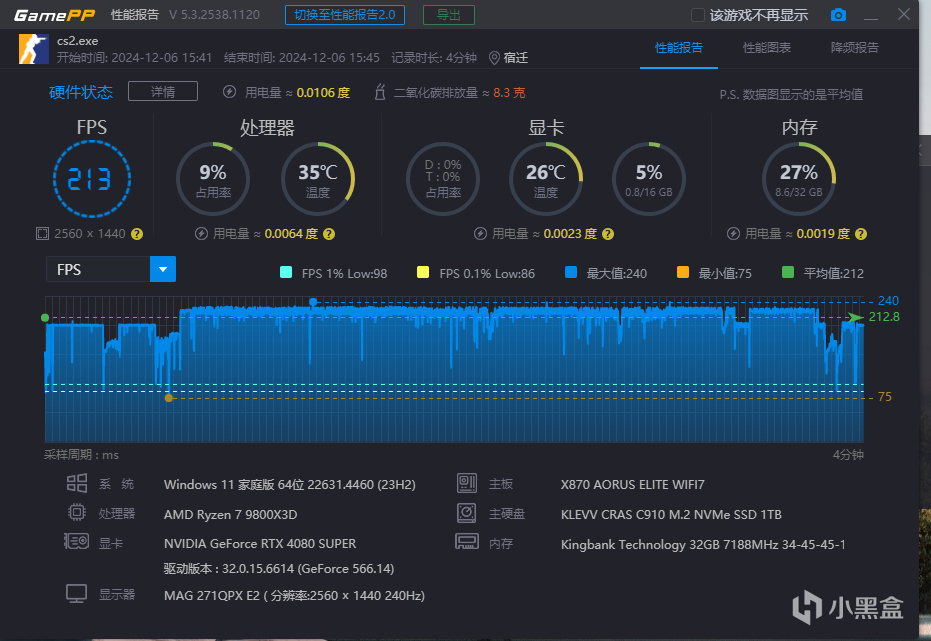This screenshot has width=931, height=641.
Task: Click the NVIDIA GeForce RTX 4080 SUPER text
Action: (x=260, y=543)
